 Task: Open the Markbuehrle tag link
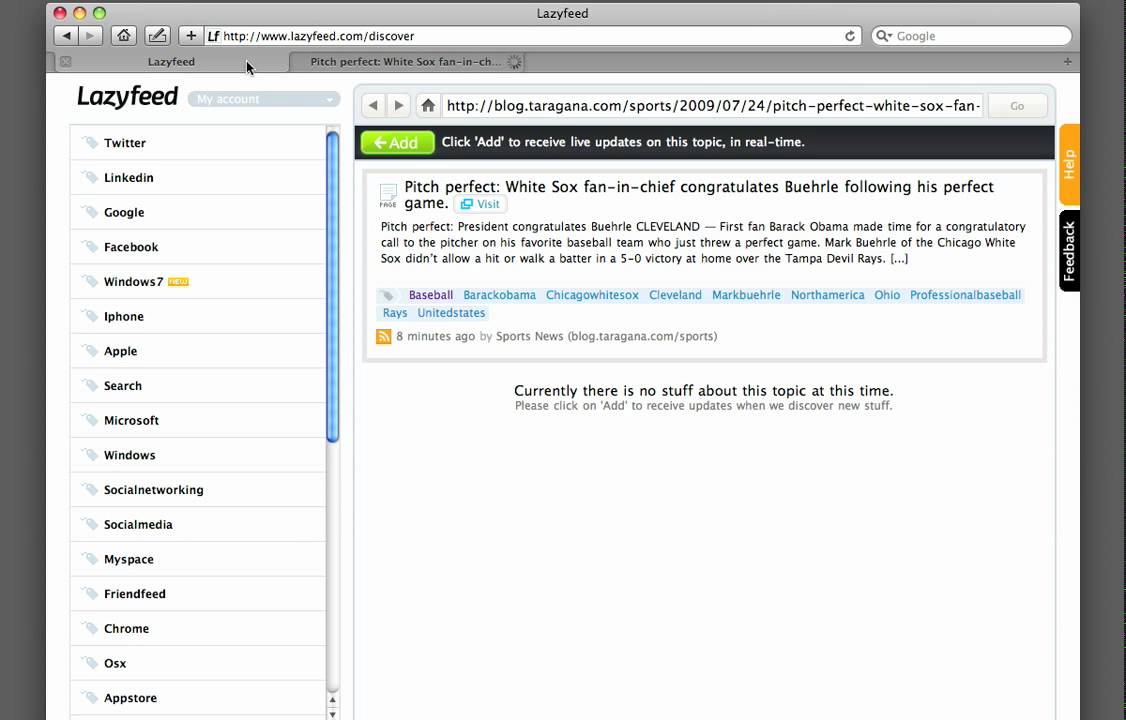pyautogui.click(x=746, y=295)
